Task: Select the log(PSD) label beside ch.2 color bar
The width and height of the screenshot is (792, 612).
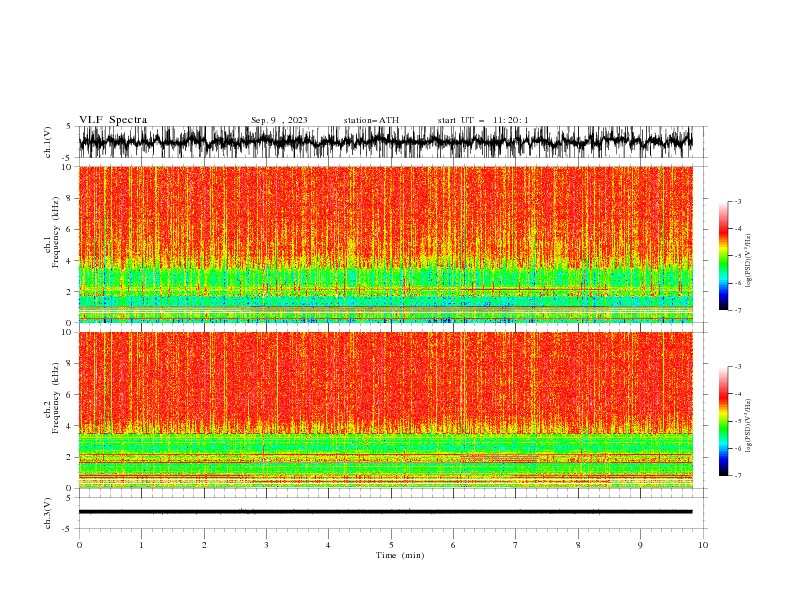Action: 749,426
